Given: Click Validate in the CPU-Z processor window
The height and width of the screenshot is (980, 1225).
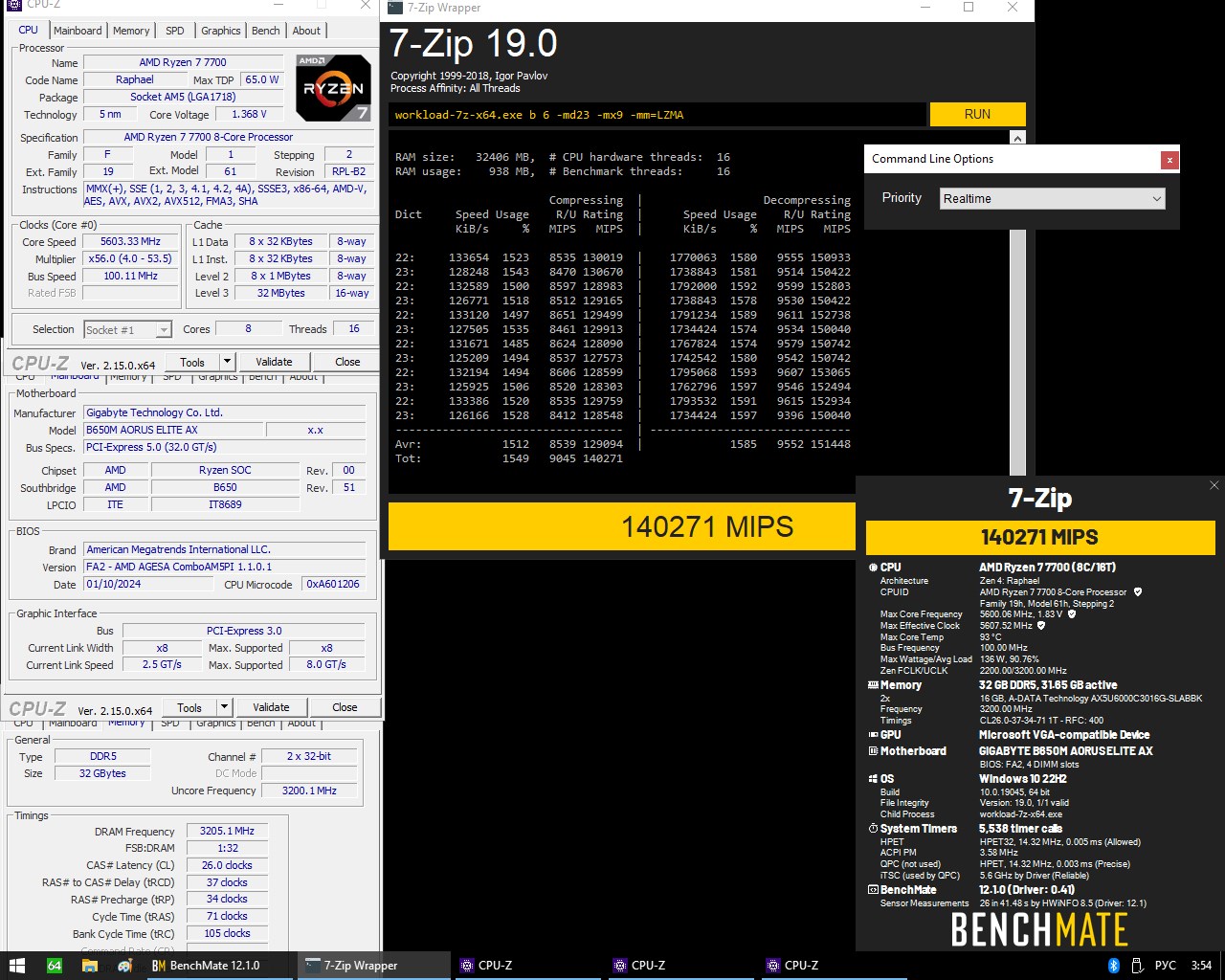Looking at the screenshot, I should point(274,362).
